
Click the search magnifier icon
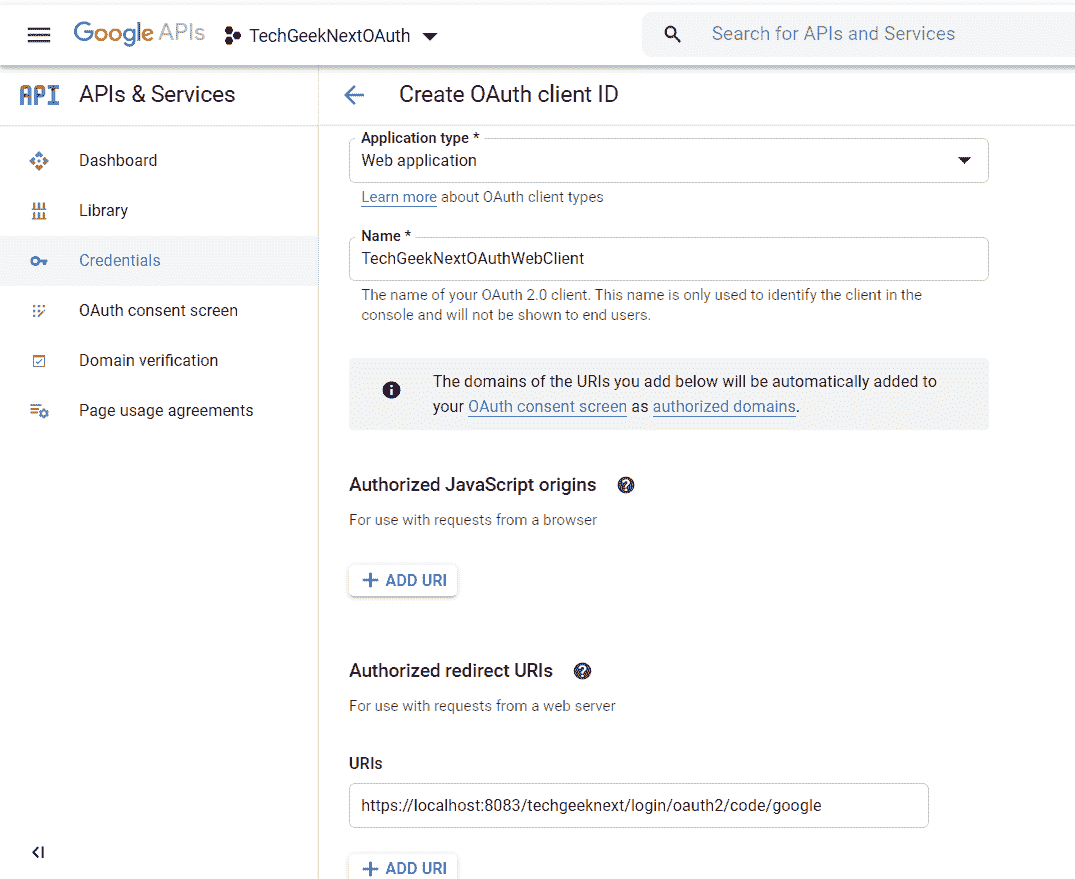[x=673, y=34]
